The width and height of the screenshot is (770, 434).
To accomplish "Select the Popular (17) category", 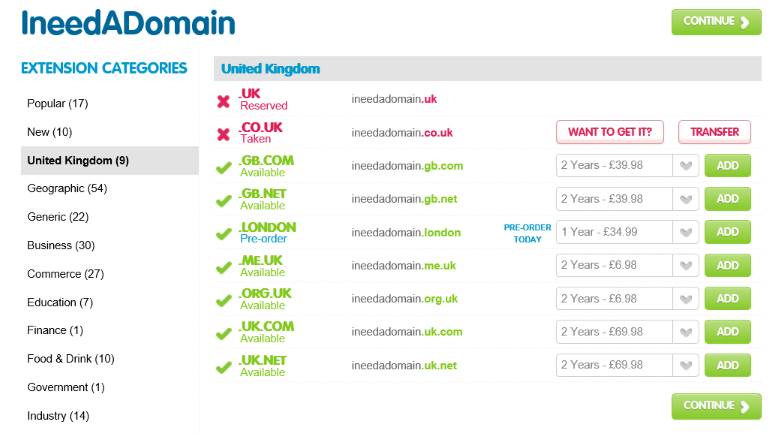I will click(x=58, y=103).
